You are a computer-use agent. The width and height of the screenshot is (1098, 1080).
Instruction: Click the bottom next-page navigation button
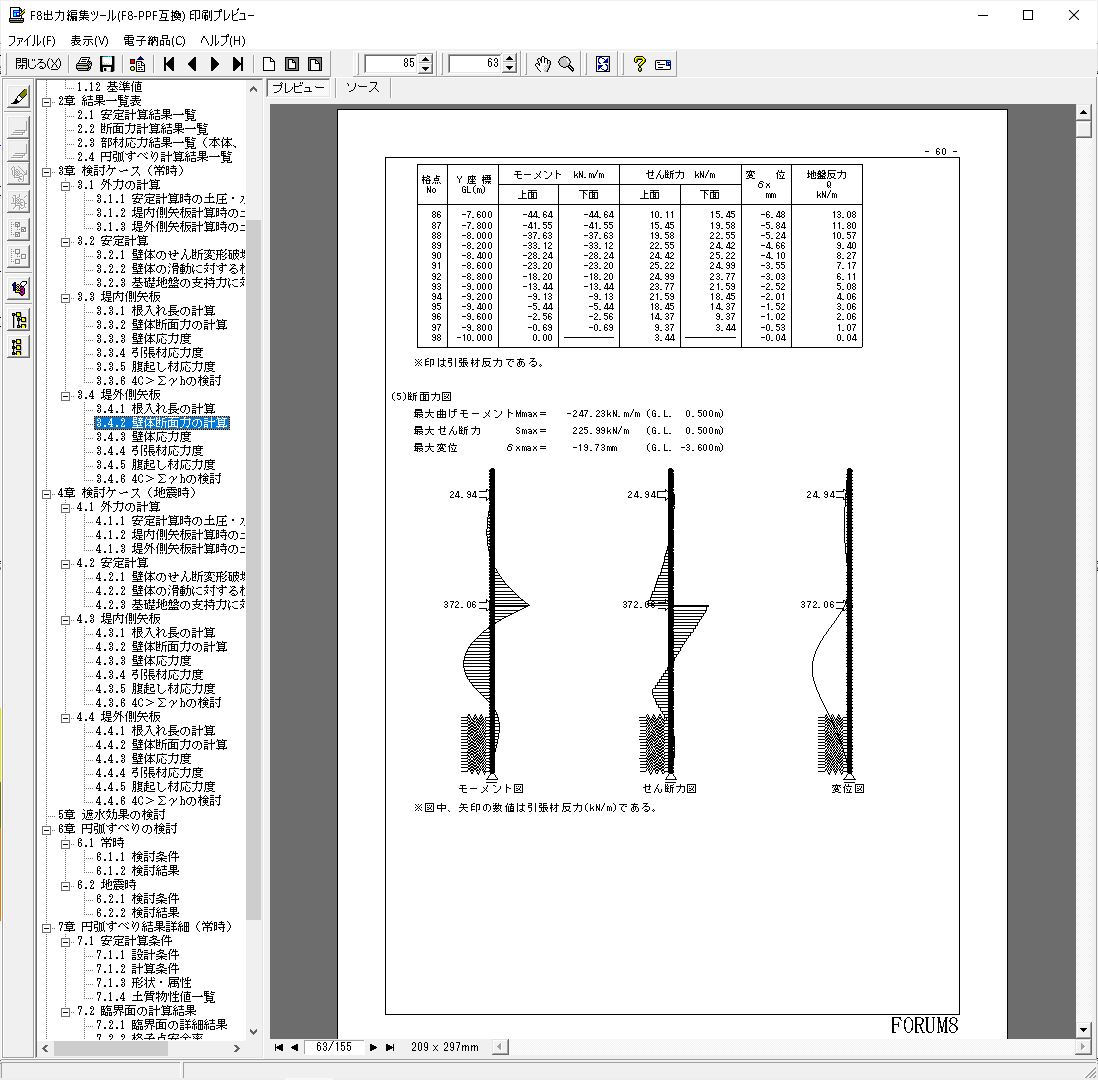(373, 1047)
